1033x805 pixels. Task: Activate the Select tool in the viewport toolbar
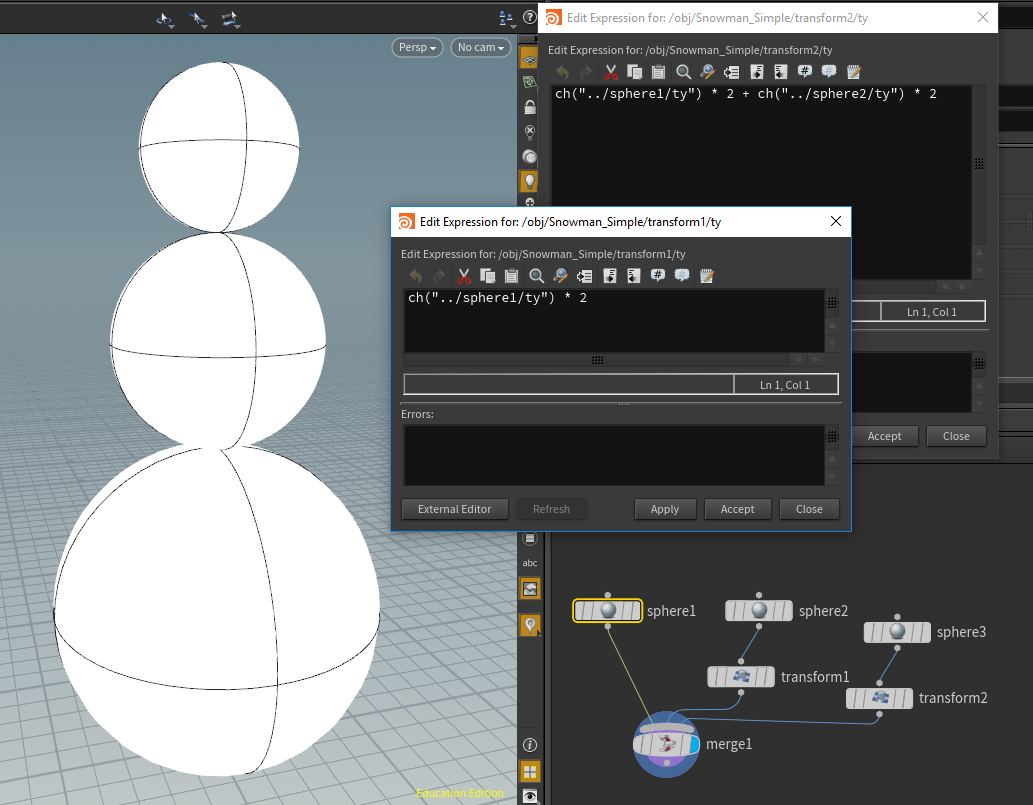pos(198,18)
